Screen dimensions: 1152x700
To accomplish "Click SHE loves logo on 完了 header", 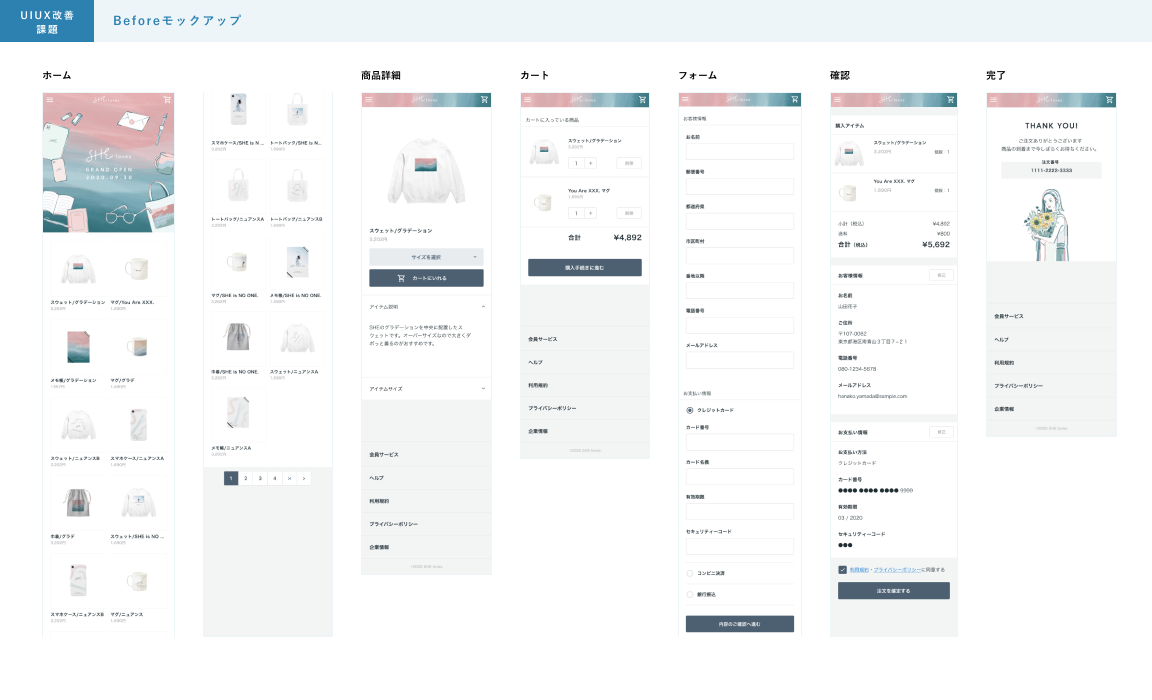I will click(1049, 100).
